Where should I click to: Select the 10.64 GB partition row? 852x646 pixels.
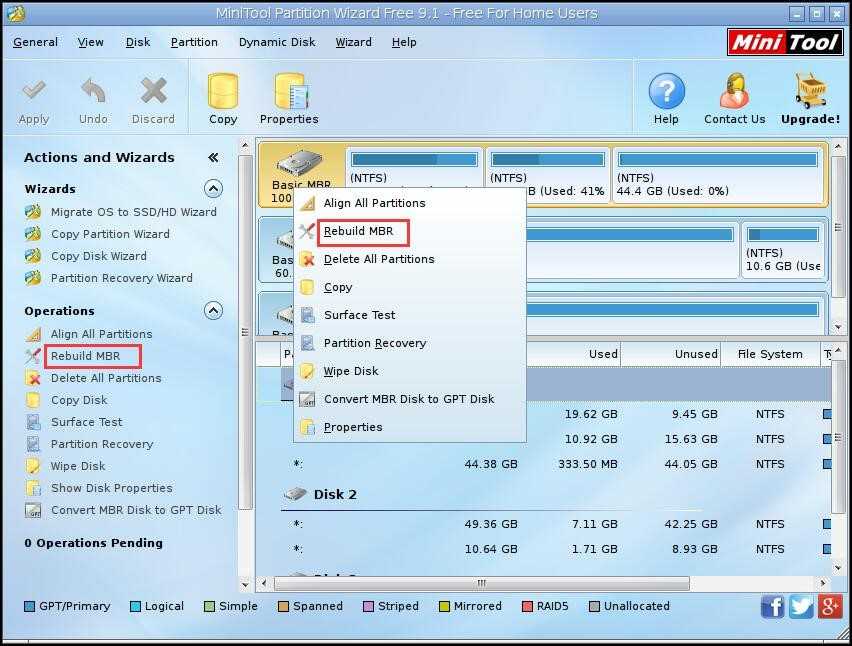[x=543, y=549]
